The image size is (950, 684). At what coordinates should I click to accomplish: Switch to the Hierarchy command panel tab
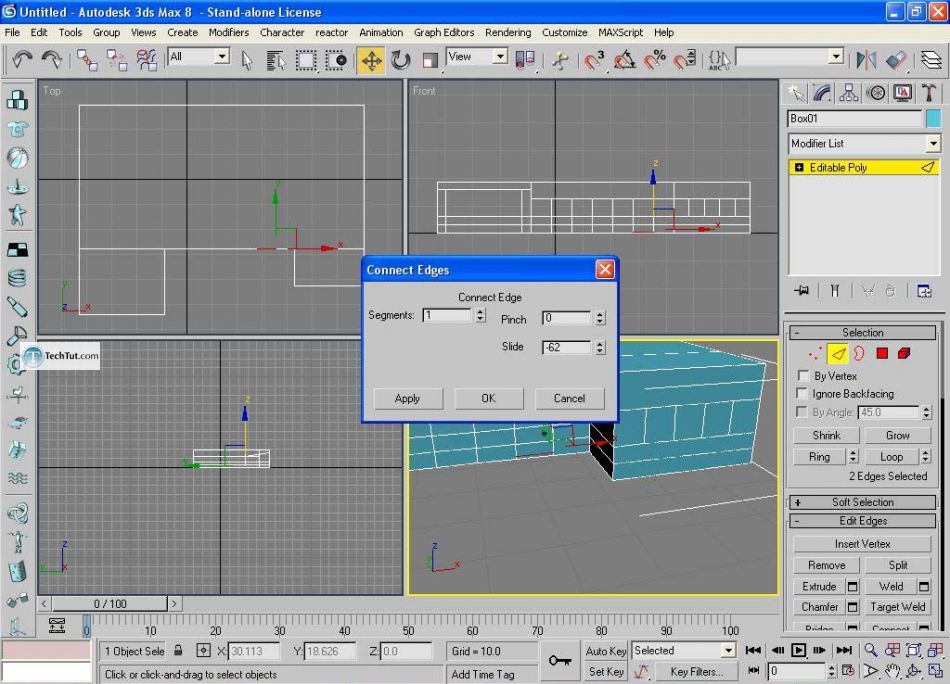[849, 93]
